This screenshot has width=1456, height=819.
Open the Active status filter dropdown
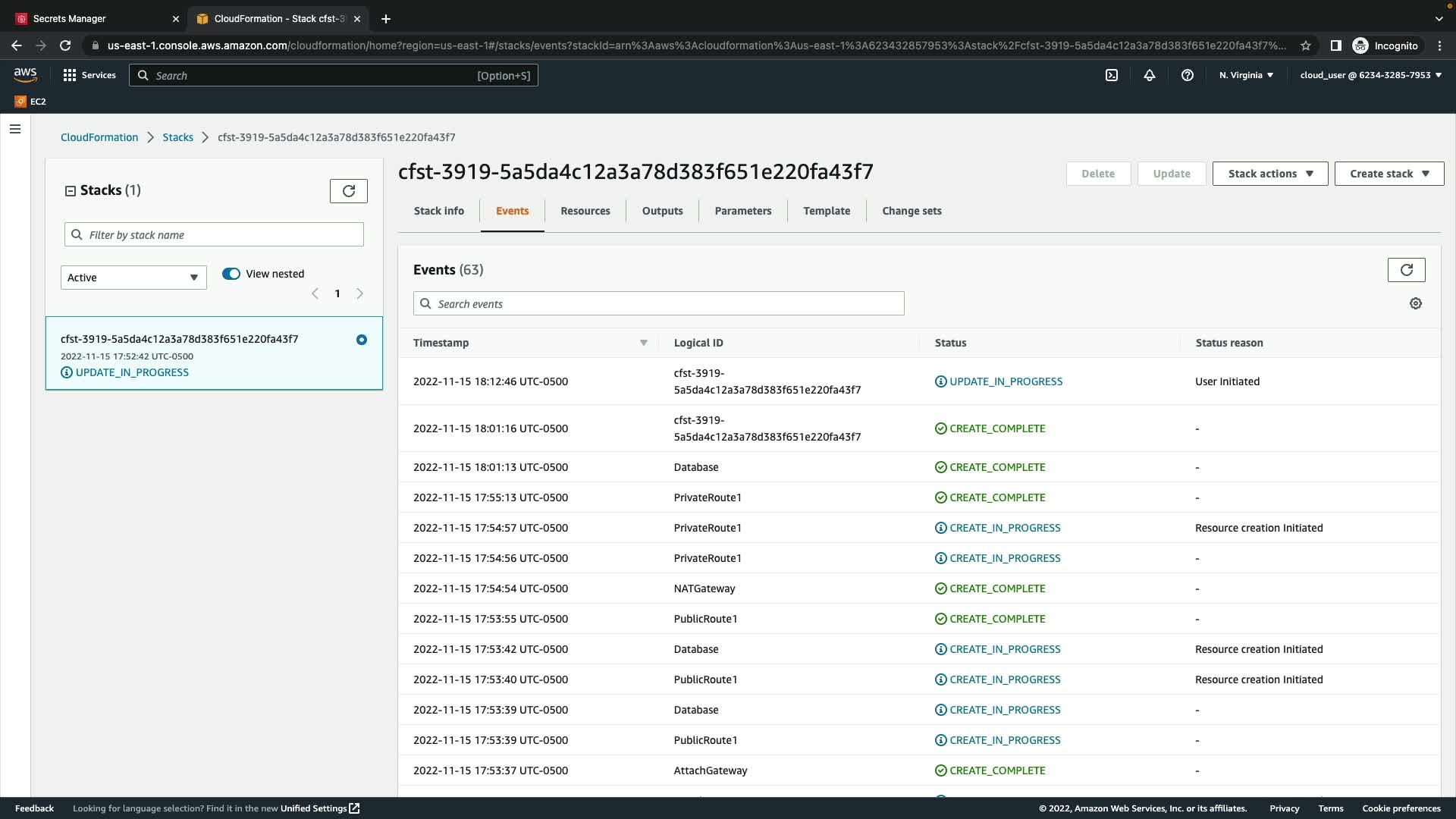pos(133,278)
